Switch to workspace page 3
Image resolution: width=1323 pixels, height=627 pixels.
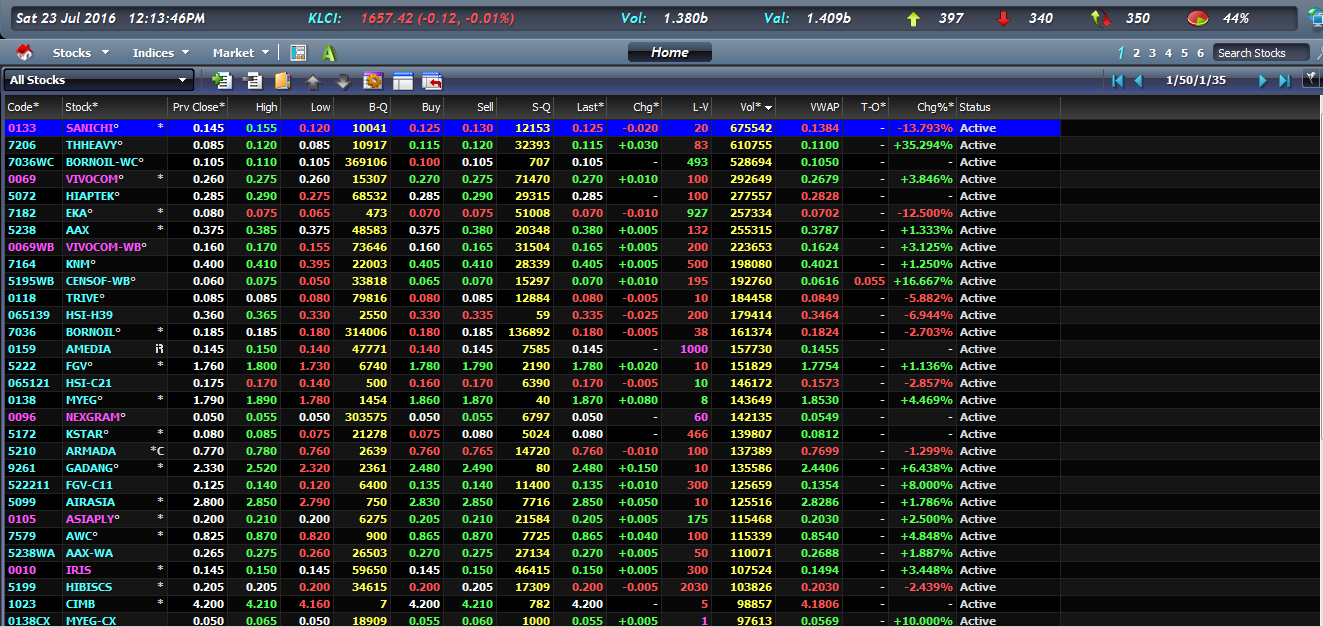[x=1153, y=53]
